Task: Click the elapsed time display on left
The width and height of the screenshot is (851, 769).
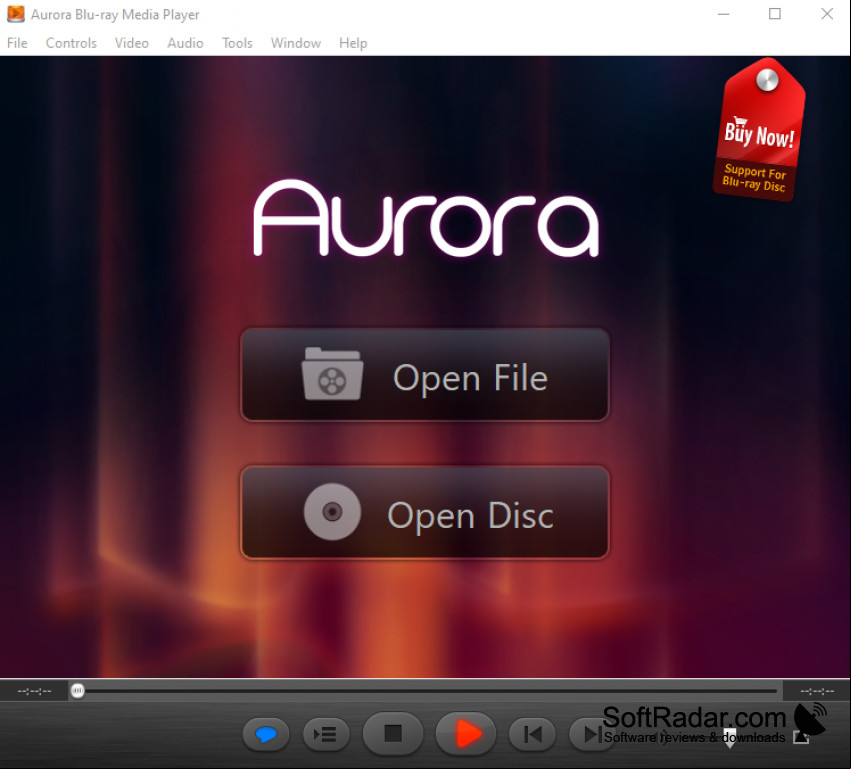Action: (x=34, y=691)
